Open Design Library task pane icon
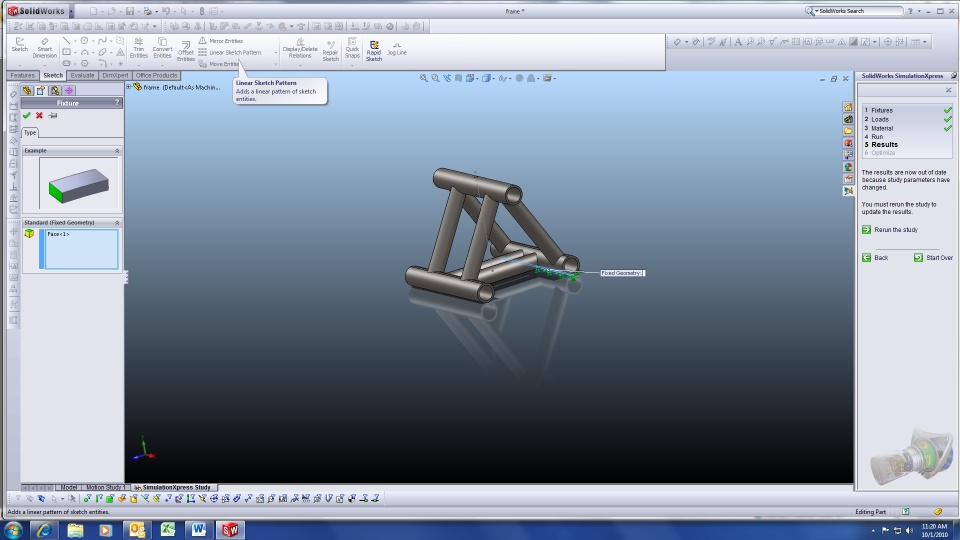The height and width of the screenshot is (540, 960). point(848,119)
